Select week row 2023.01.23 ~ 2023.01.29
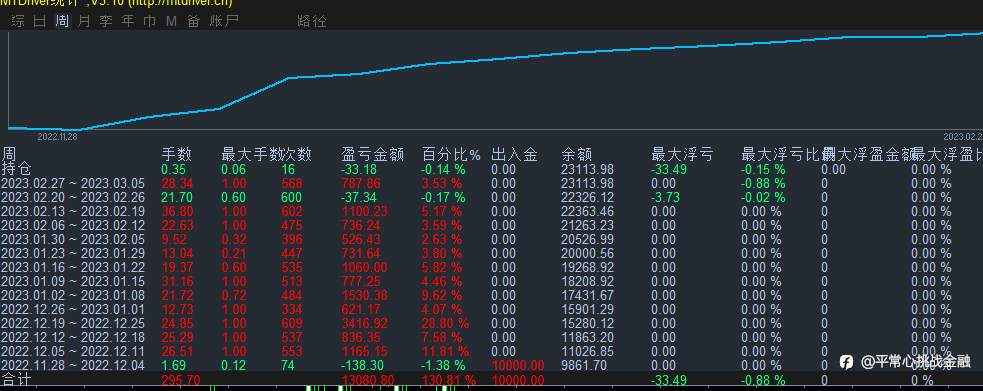The image size is (983, 391). [73, 253]
